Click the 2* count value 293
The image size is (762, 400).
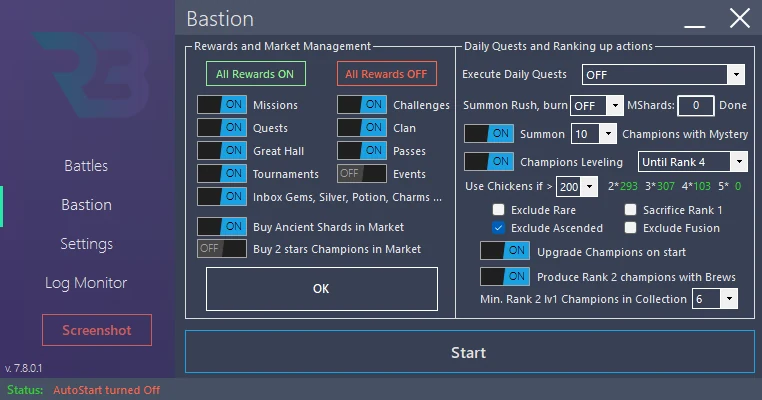(x=628, y=186)
